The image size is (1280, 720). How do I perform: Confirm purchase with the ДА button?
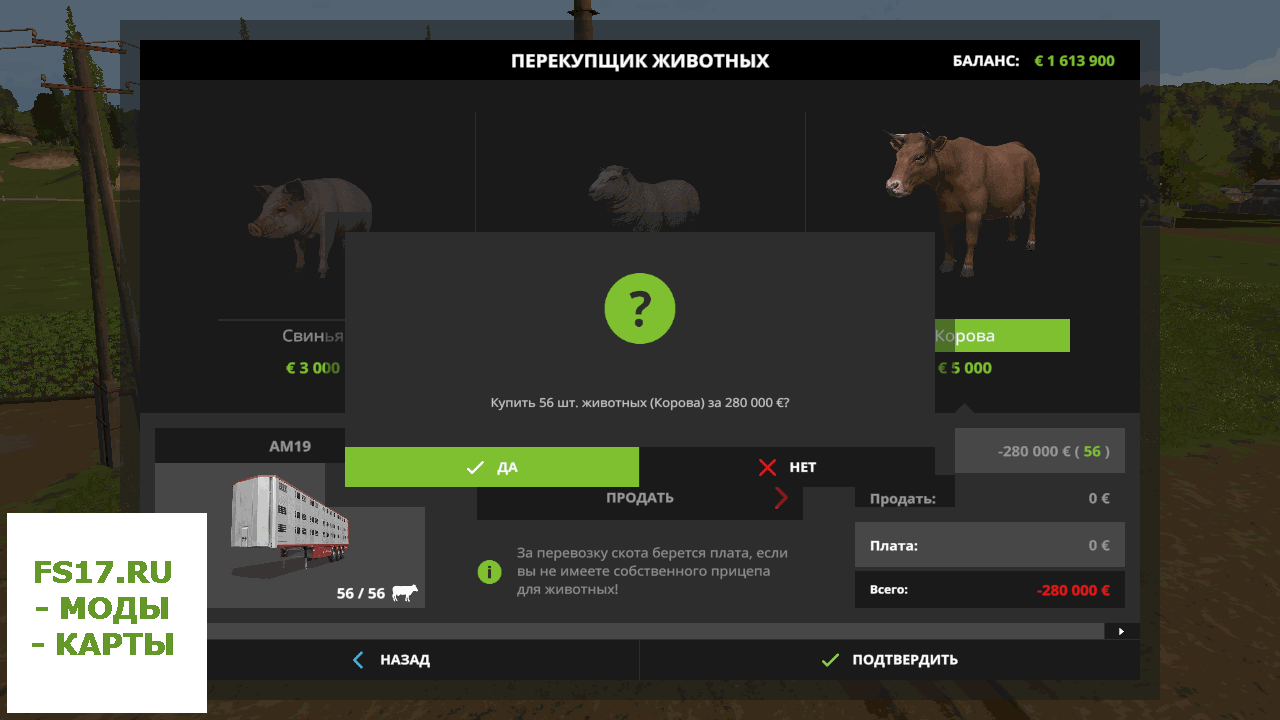491,467
